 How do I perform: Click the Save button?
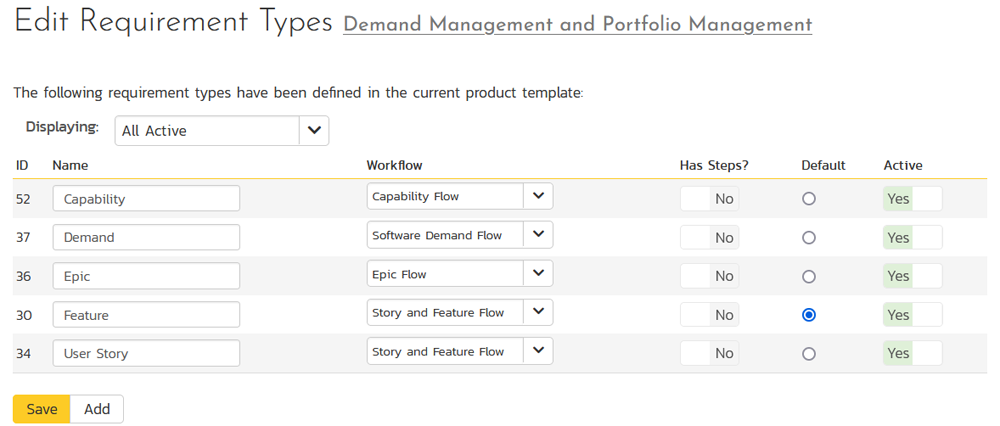tap(42, 409)
